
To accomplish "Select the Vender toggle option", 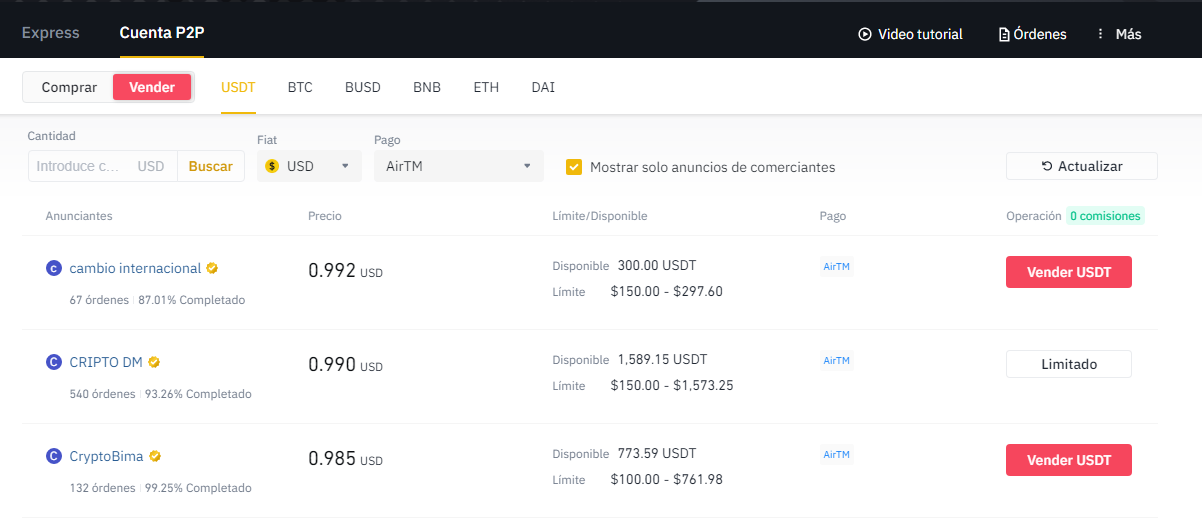I will (x=152, y=87).
